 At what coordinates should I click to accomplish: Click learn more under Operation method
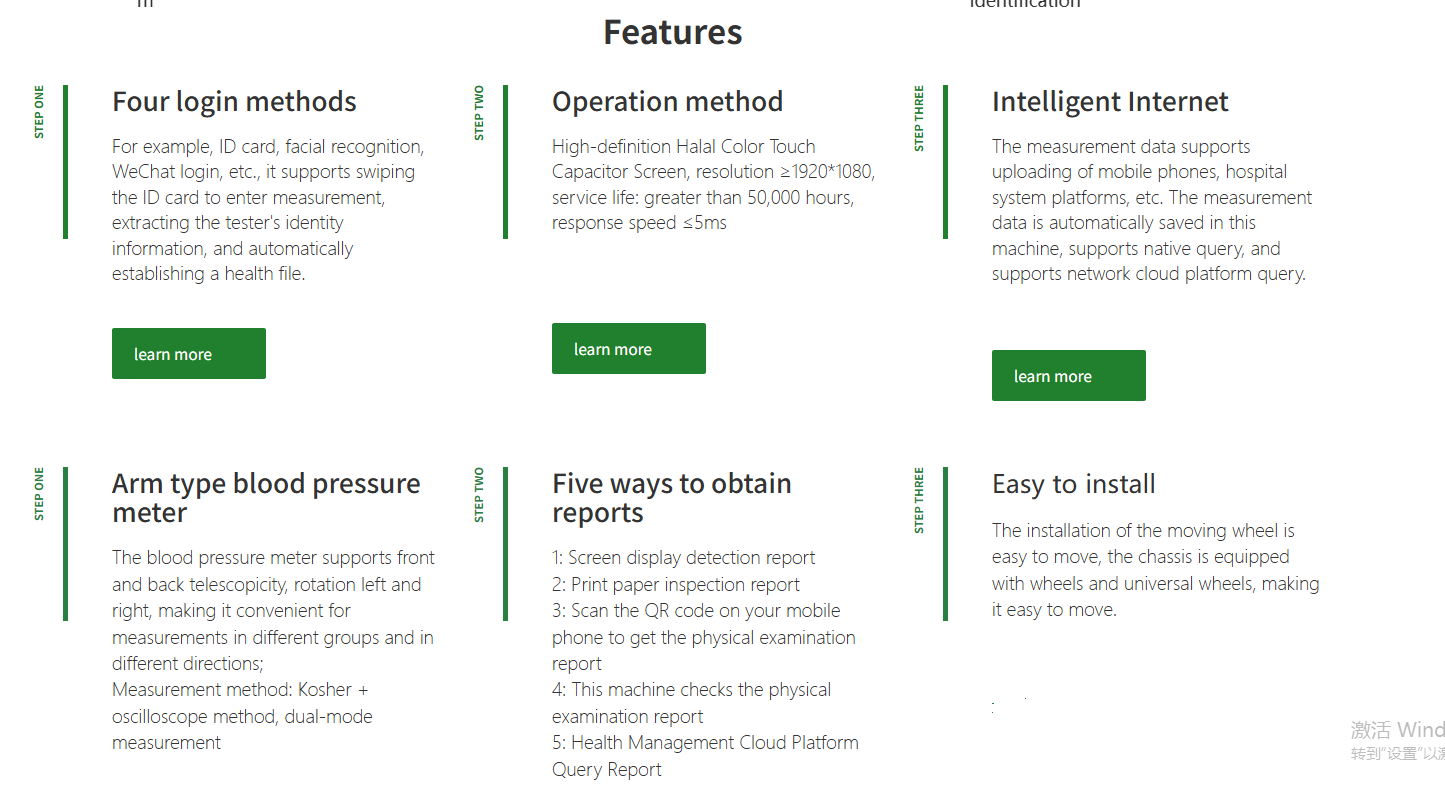click(628, 349)
